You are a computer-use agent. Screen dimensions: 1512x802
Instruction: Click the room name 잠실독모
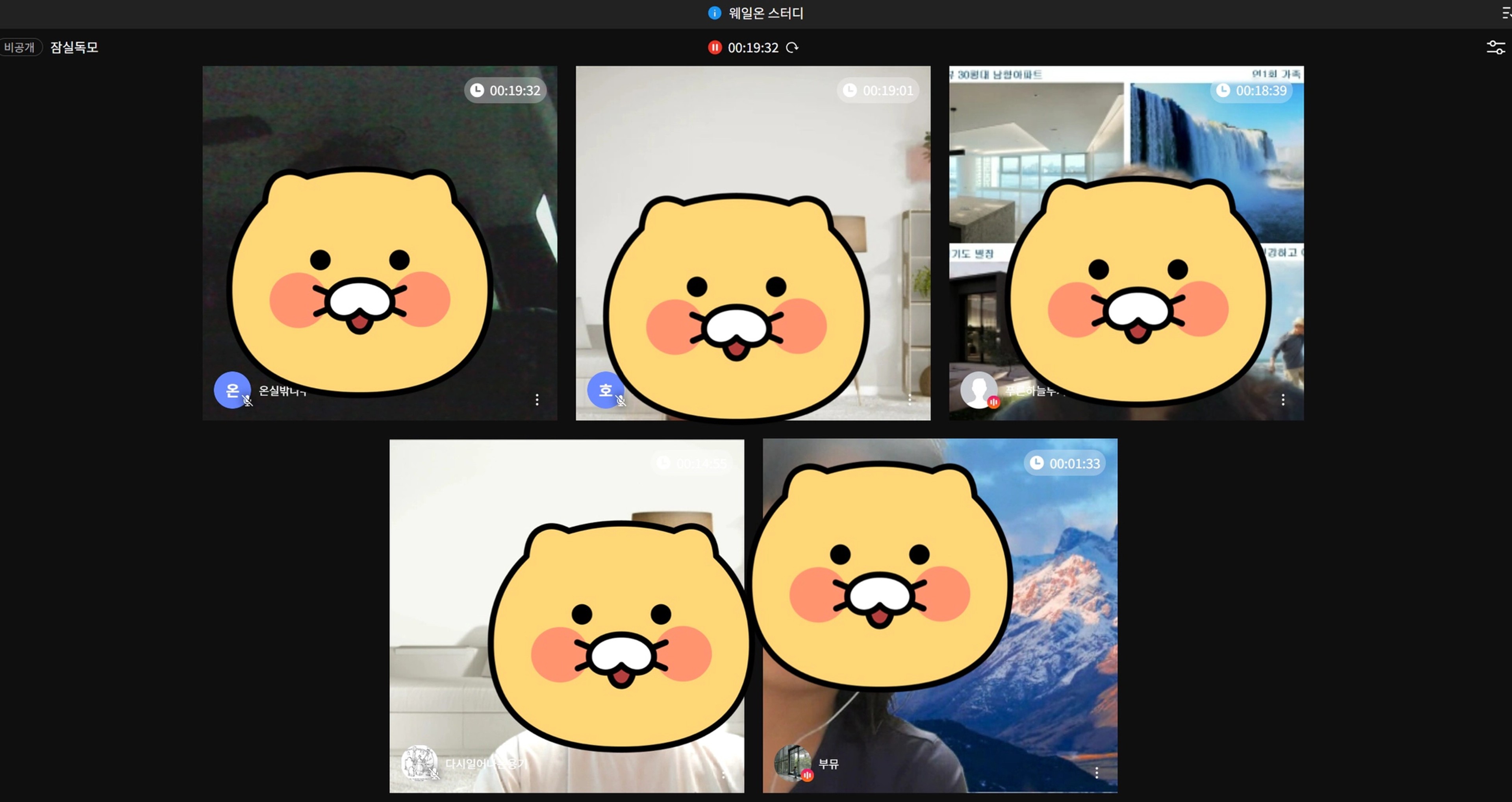74,48
